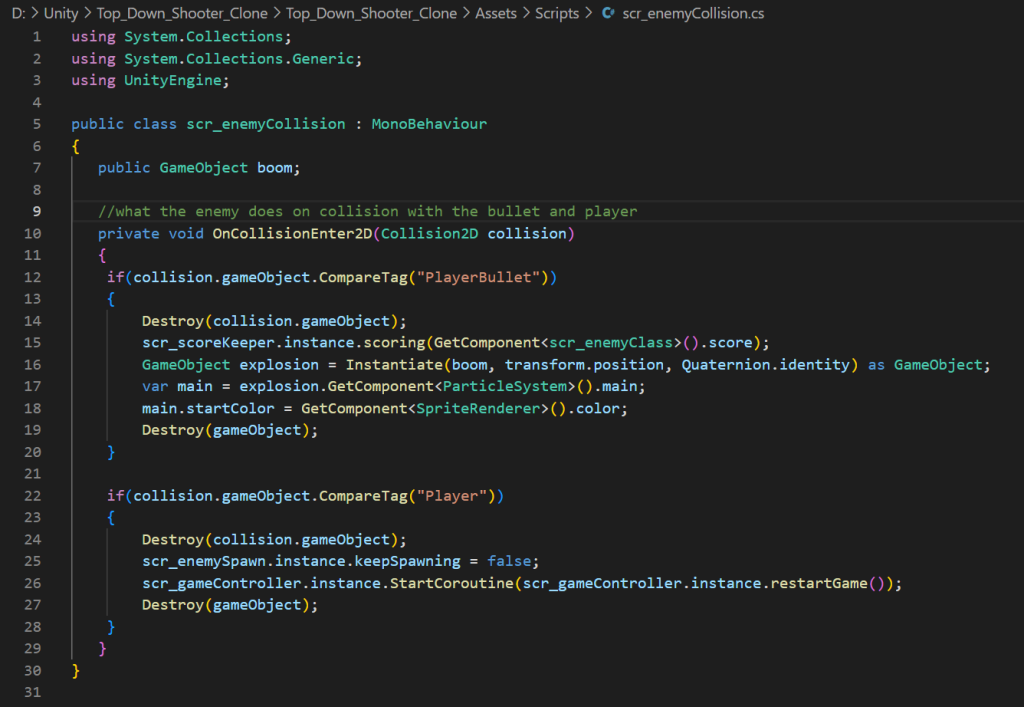Viewport: 1024px width, 707px height.
Task: Click the green comment on line 9
Action: [x=367, y=211]
